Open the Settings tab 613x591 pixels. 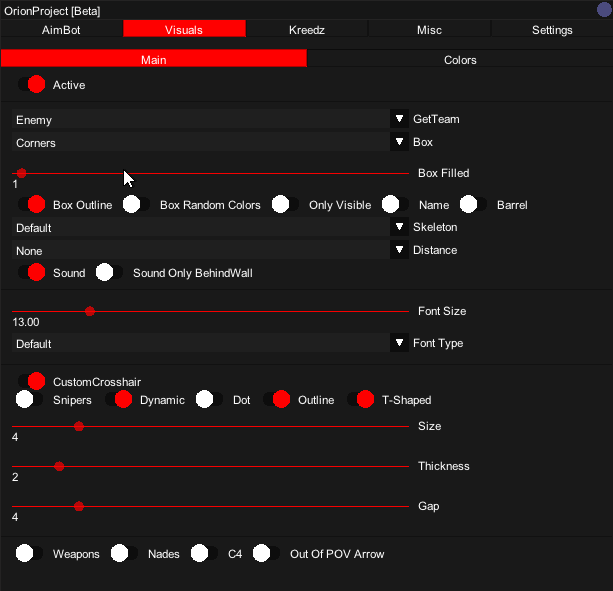click(x=552, y=30)
